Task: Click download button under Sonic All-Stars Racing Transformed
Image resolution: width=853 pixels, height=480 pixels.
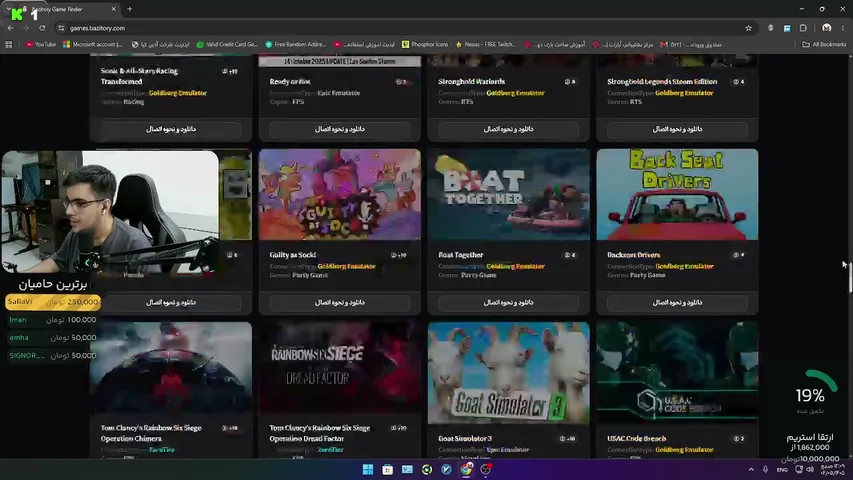Action: 171,130
